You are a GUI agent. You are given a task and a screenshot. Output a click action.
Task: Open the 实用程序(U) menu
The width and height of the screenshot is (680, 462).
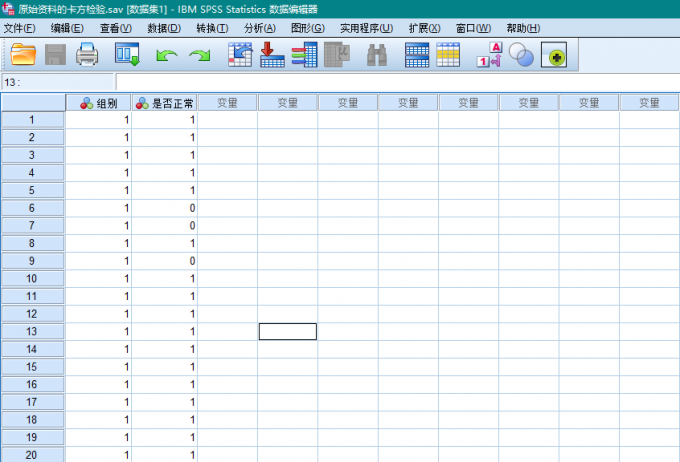point(366,28)
